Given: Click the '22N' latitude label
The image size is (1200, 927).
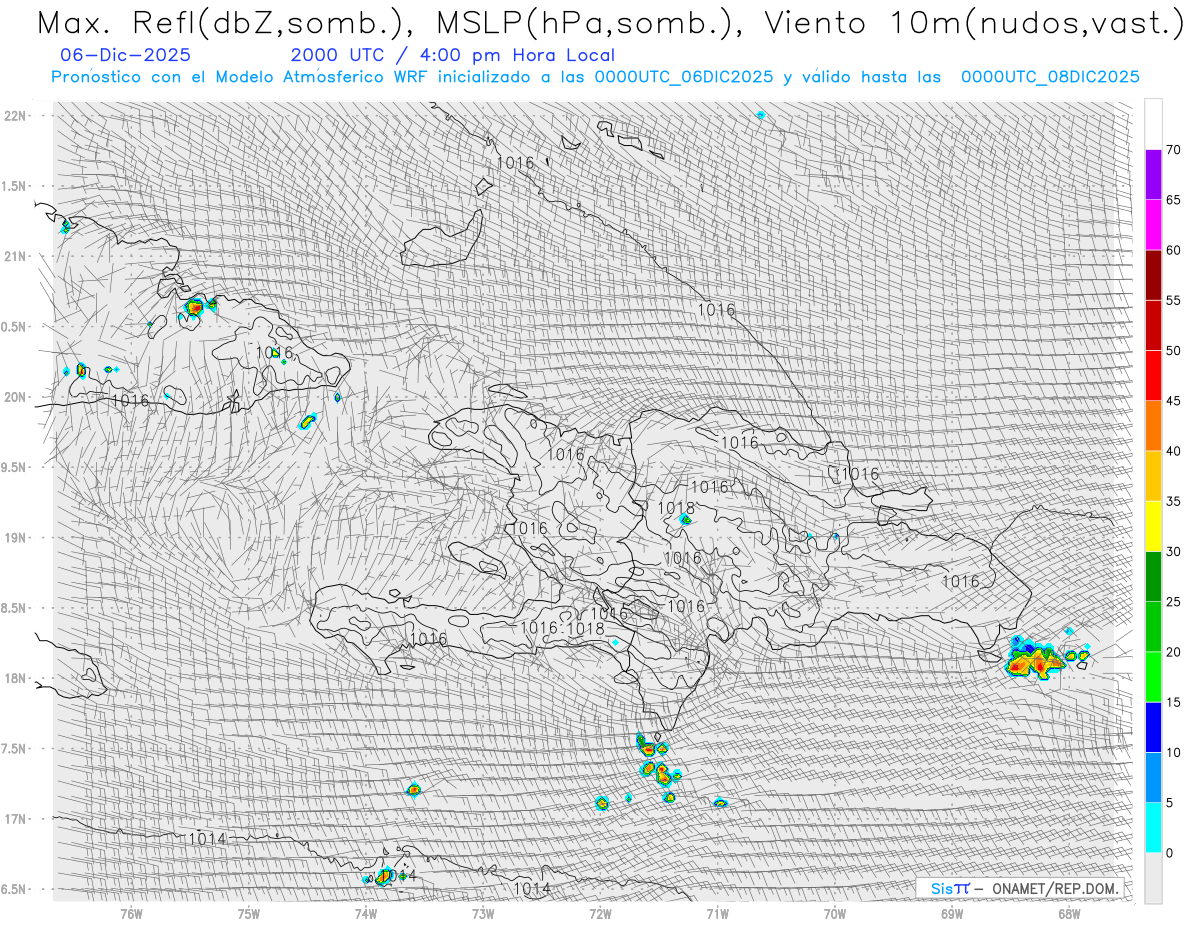Looking at the screenshot, I should point(14,116).
